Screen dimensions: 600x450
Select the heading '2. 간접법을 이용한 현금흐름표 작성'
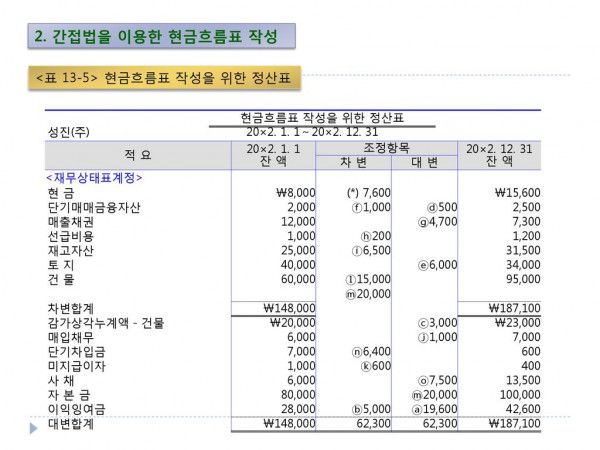161,36
